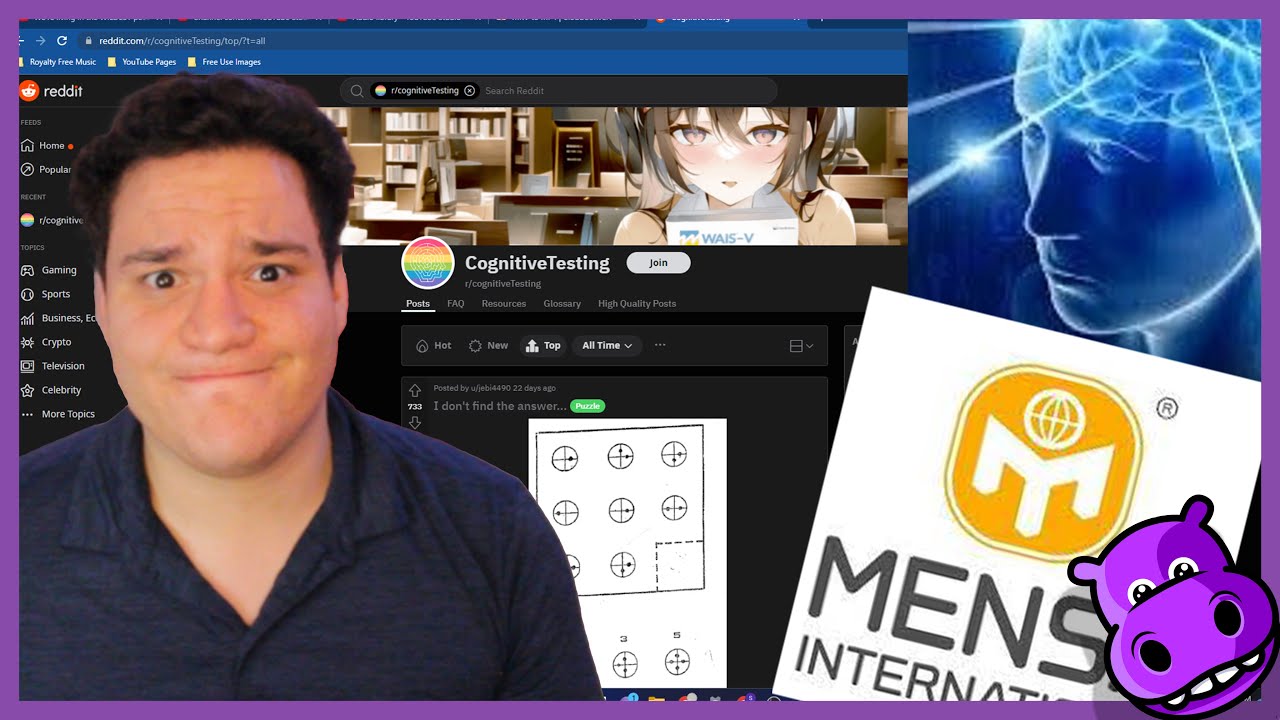Open the Glossary tab
Image resolution: width=1280 pixels, height=720 pixels.
click(562, 304)
